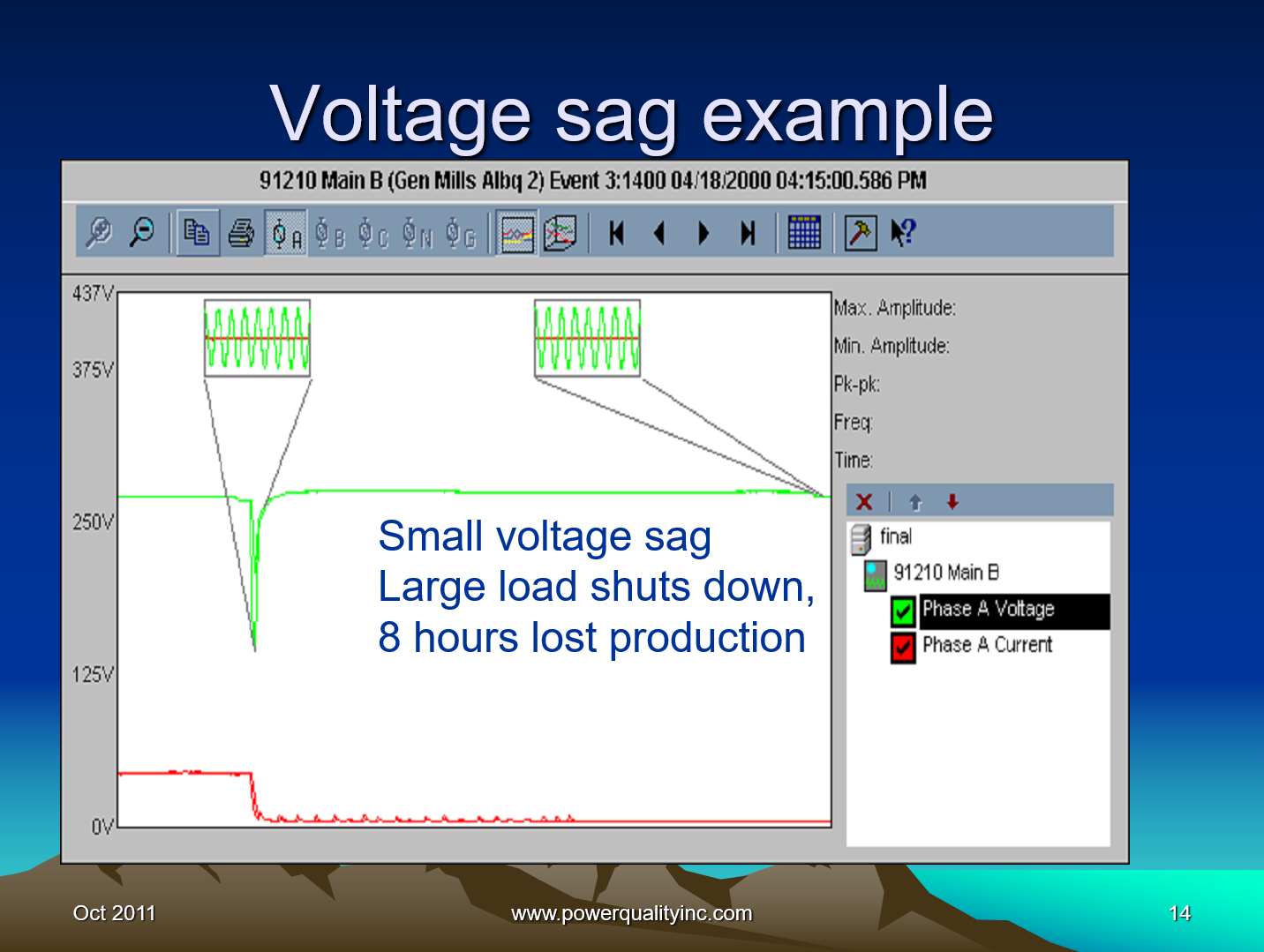Toggle the Phase A voltage display

[x=282, y=232]
